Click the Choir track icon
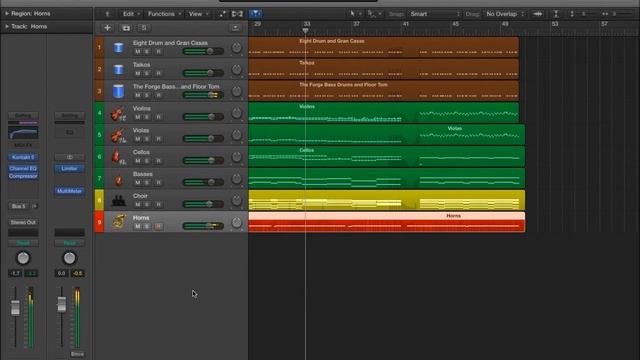Image resolution: width=640 pixels, height=360 pixels. tap(118, 200)
